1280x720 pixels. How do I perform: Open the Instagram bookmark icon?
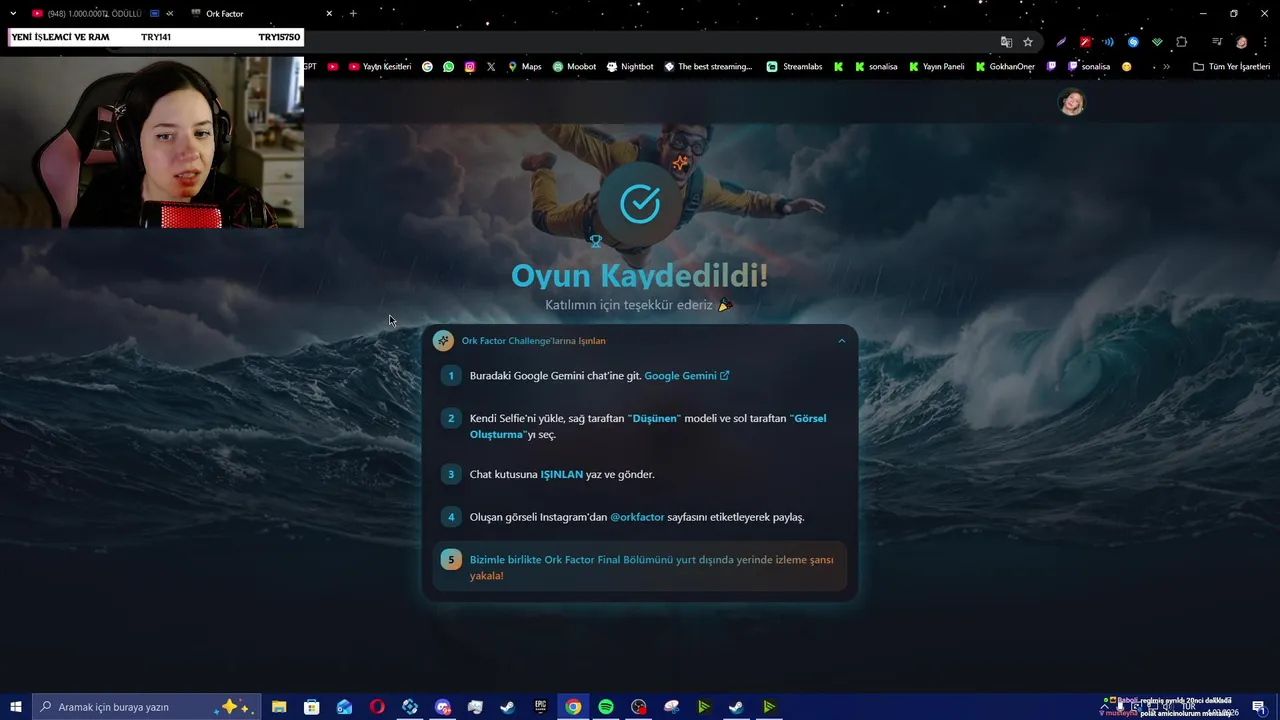coord(470,67)
